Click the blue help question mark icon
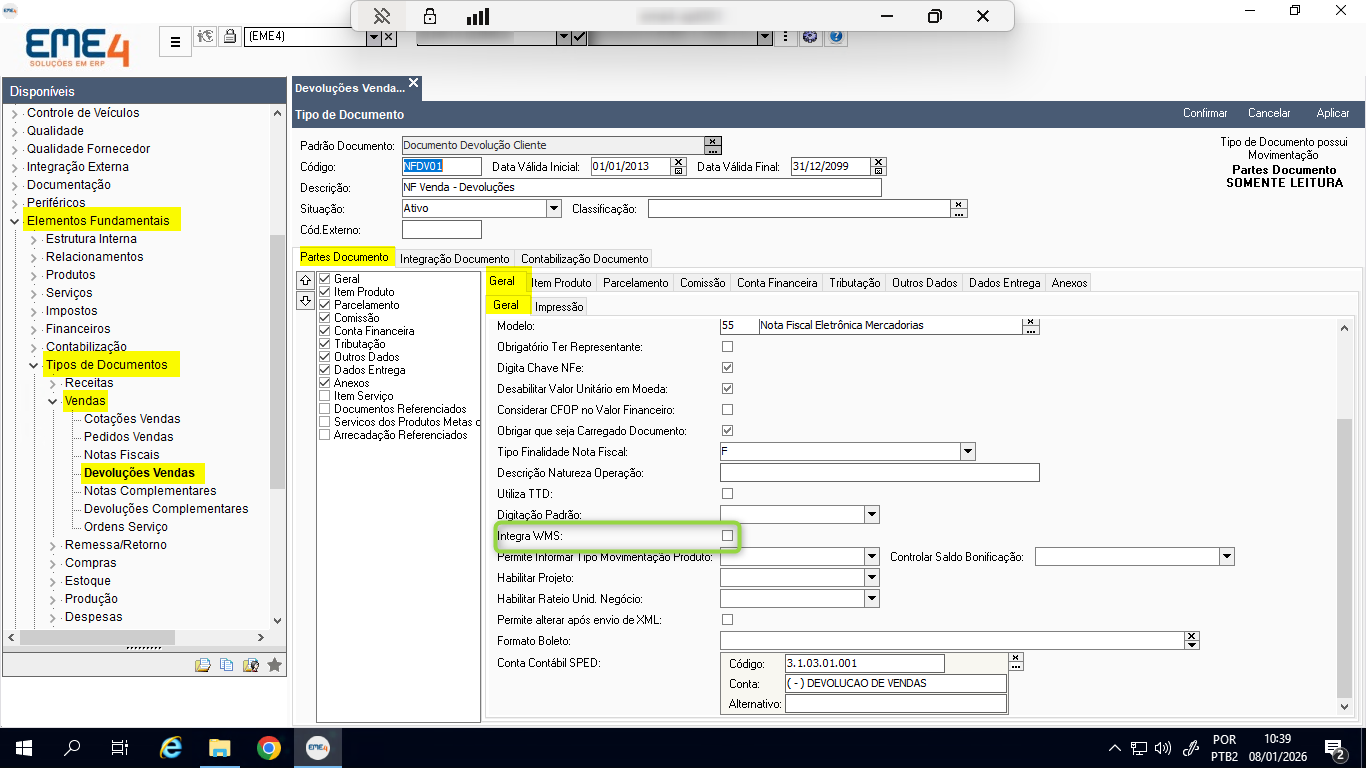Screen dimensions: 1366x768 click(x=837, y=37)
